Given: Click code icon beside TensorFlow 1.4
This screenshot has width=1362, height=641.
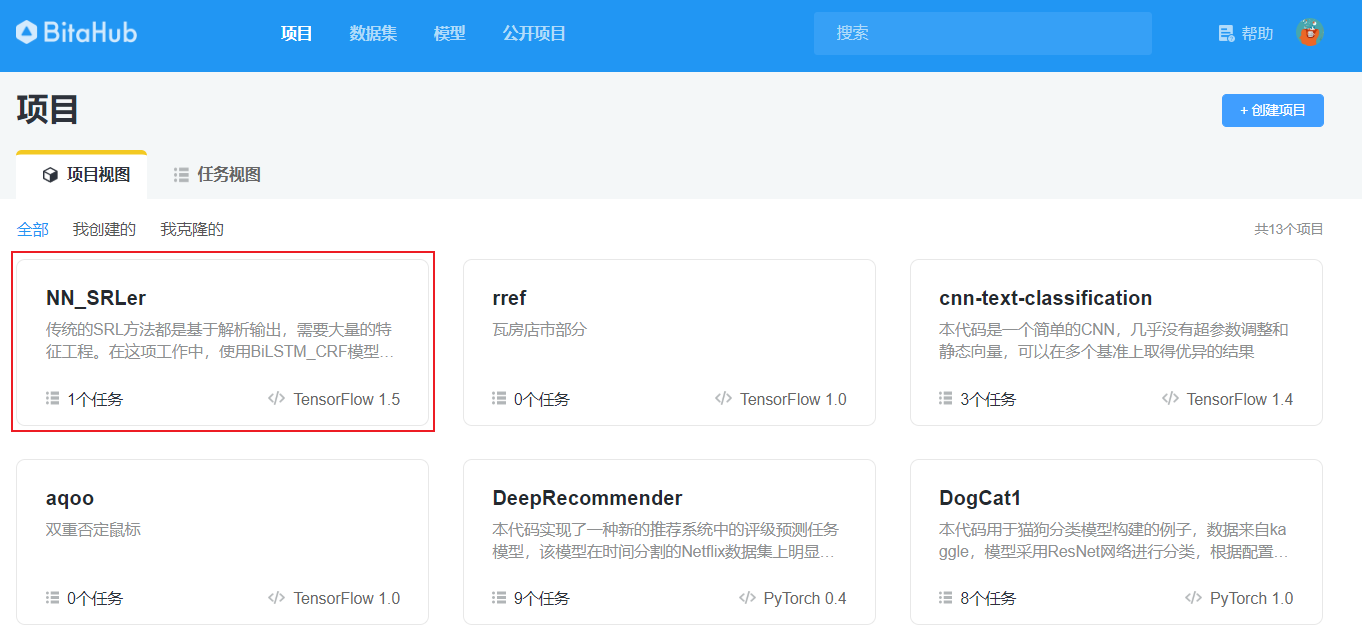Looking at the screenshot, I should (1170, 398).
